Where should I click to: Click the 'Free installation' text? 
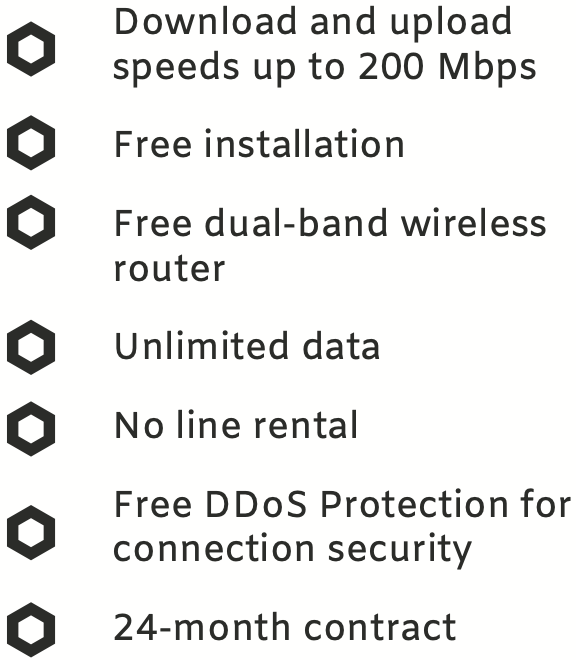click(x=259, y=144)
